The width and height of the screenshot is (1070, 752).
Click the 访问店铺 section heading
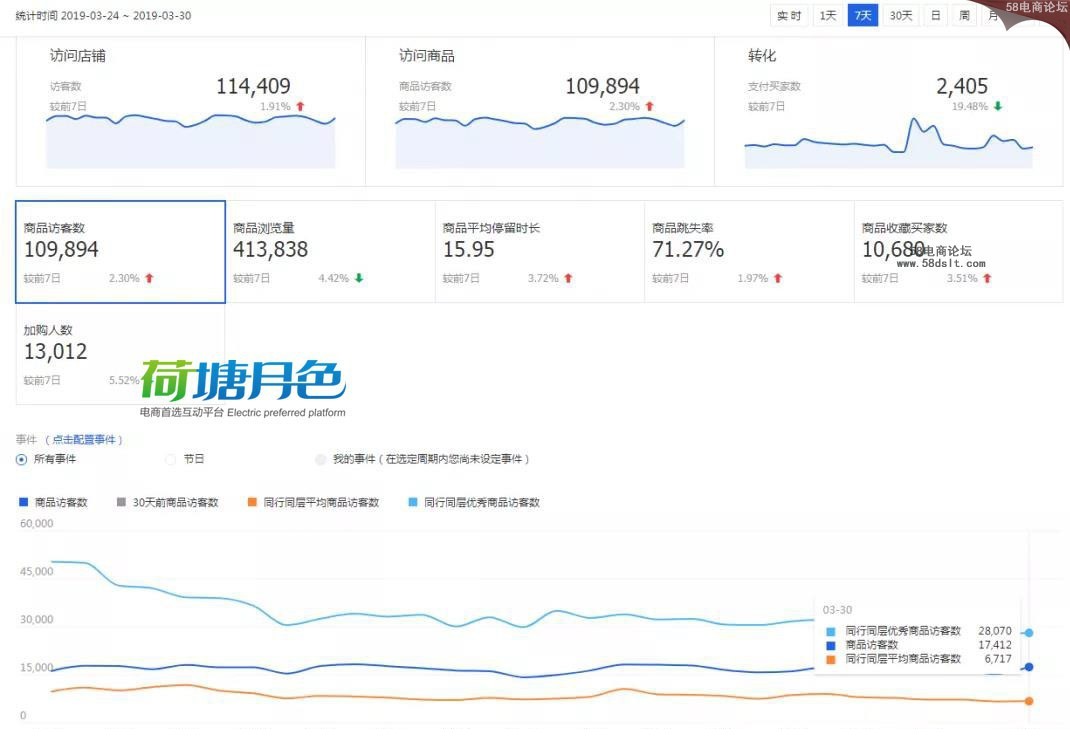click(x=78, y=56)
